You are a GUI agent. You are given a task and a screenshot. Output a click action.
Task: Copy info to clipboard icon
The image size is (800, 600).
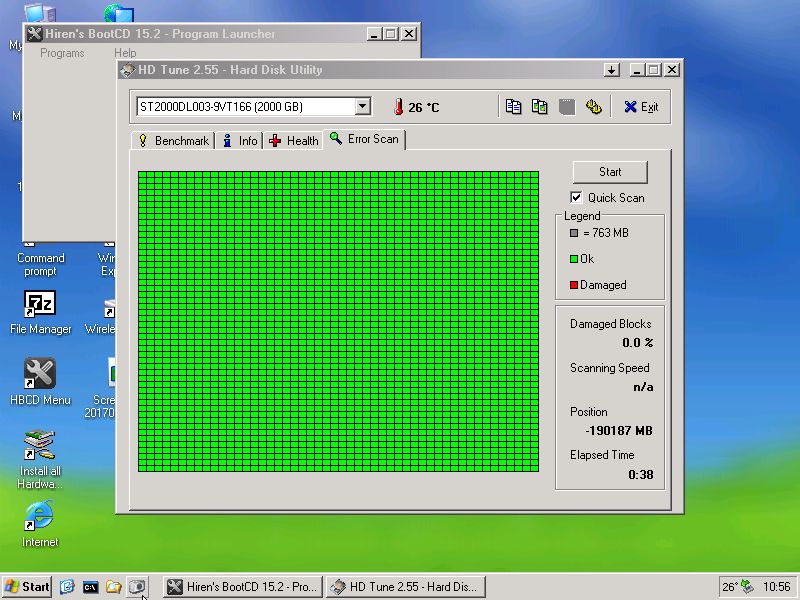coord(513,107)
